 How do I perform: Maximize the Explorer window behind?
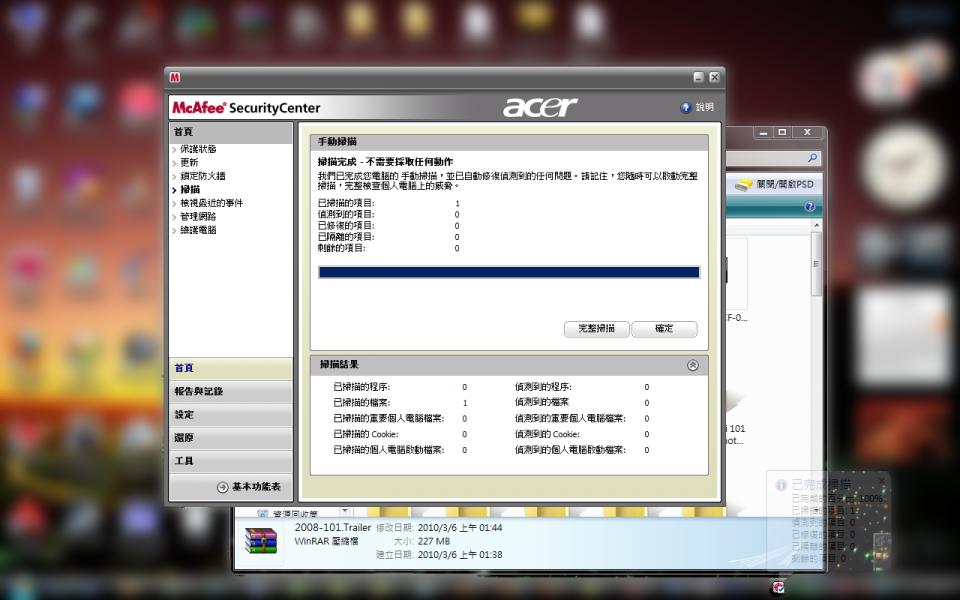pyautogui.click(x=782, y=132)
